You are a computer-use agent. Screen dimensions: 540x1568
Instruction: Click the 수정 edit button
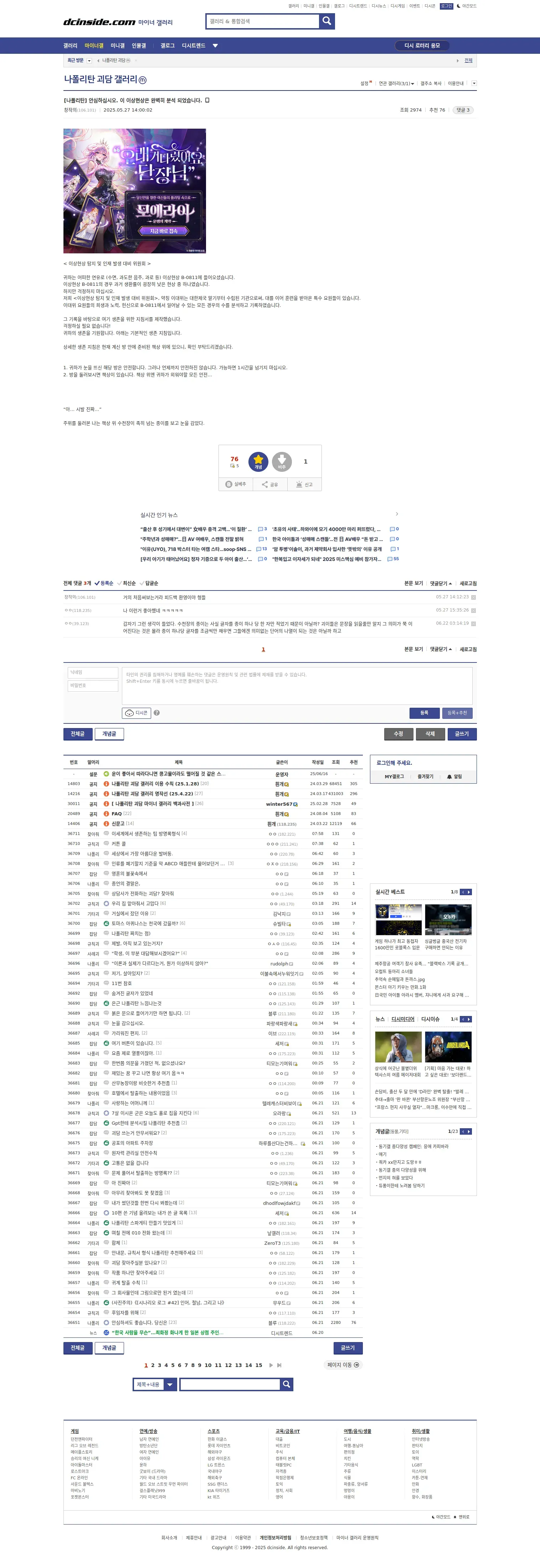pyautogui.click(x=399, y=734)
